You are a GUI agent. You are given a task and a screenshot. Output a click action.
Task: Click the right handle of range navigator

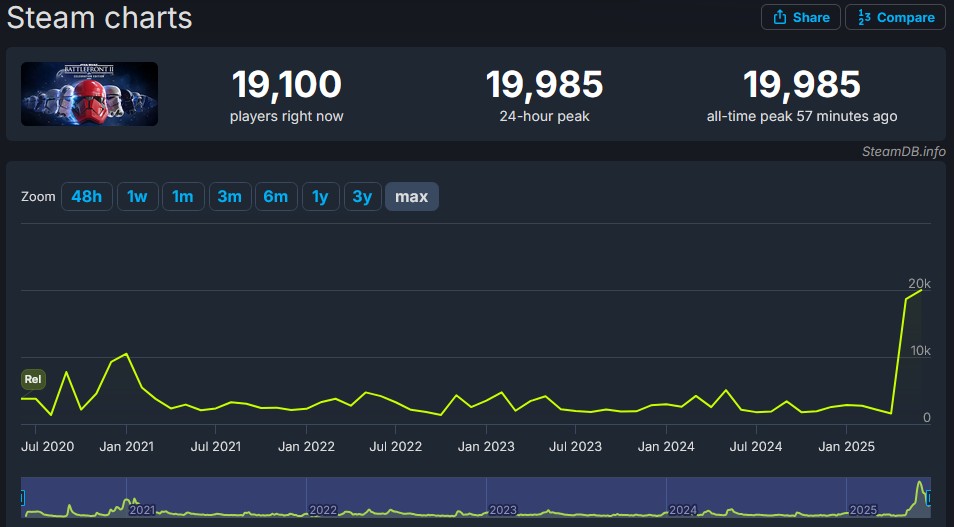click(928, 498)
